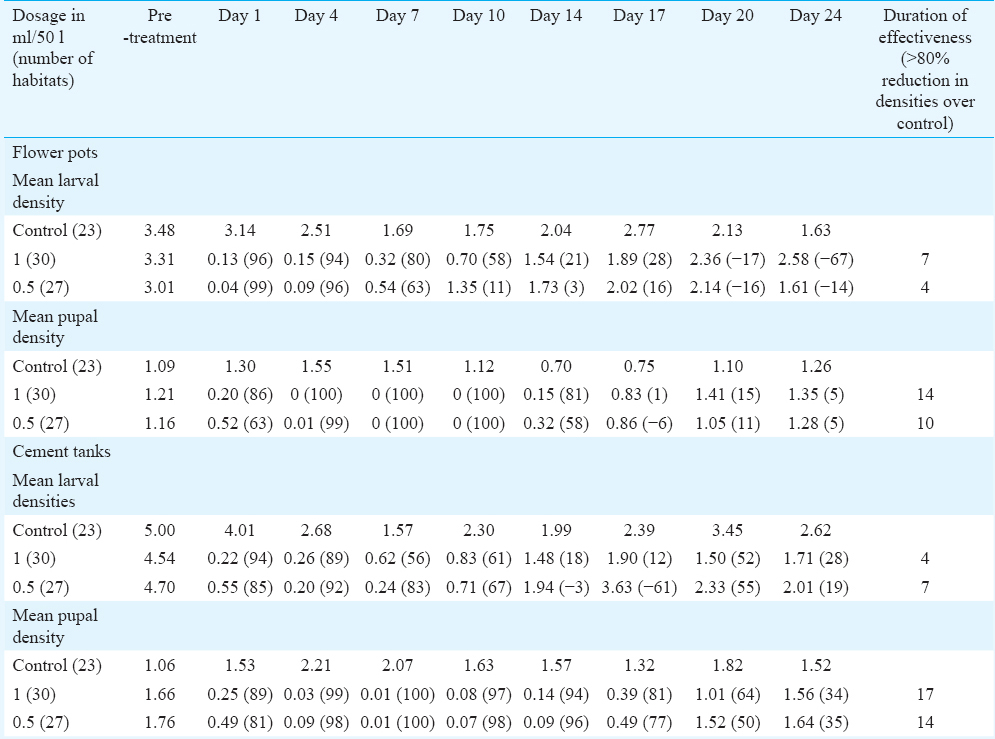This screenshot has height=739, width=995.
Task: Click the cell '0.39 (81)'
Action: 639,695
